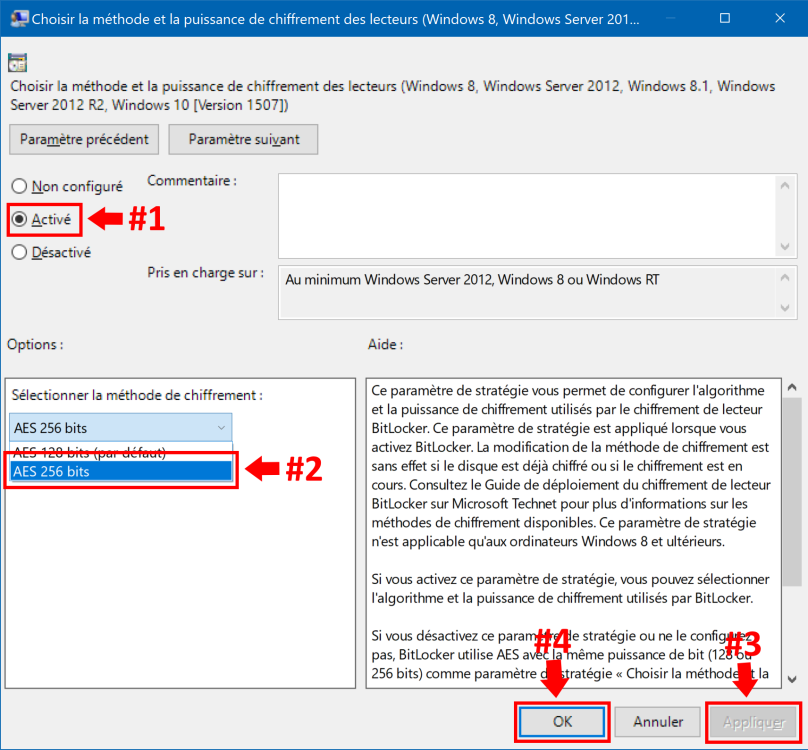Click the Aide panel scrollbar thumb

(791, 490)
